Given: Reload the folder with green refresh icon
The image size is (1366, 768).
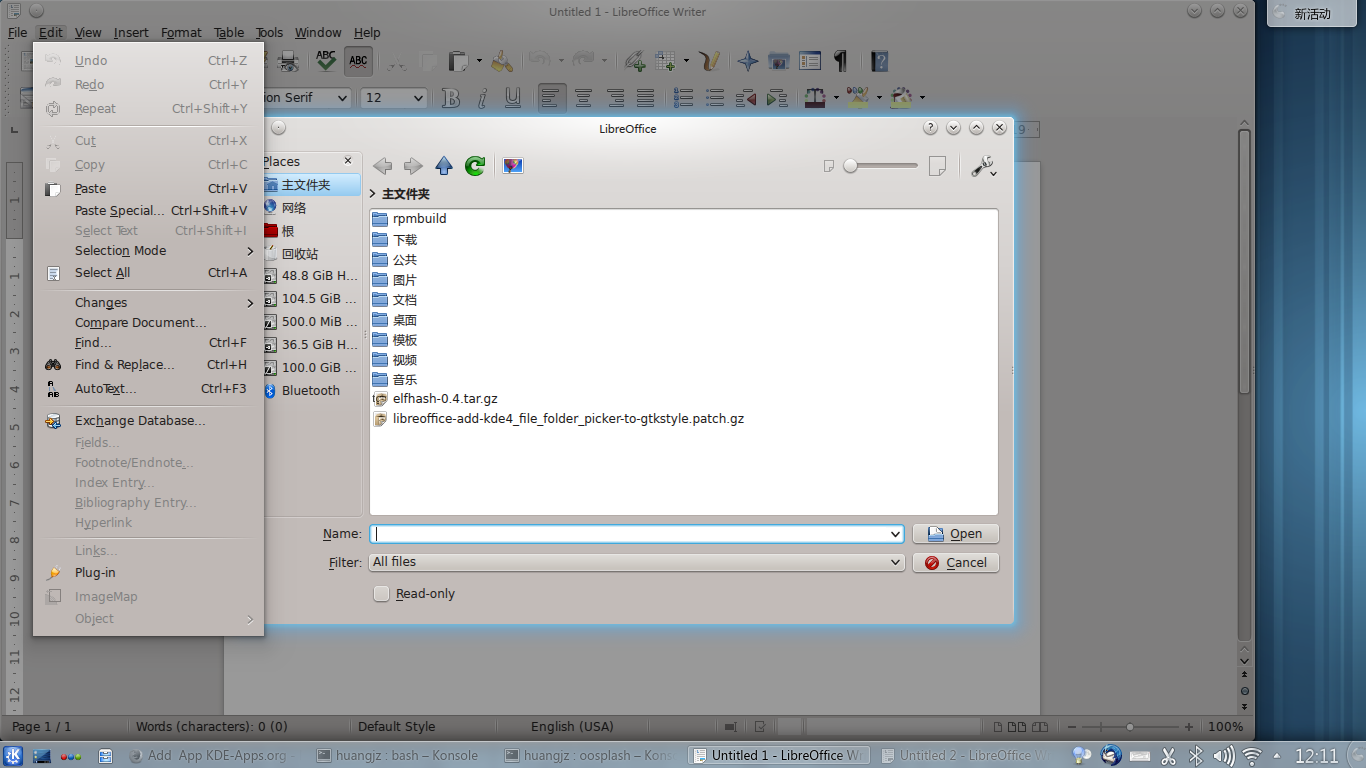Looking at the screenshot, I should (475, 166).
